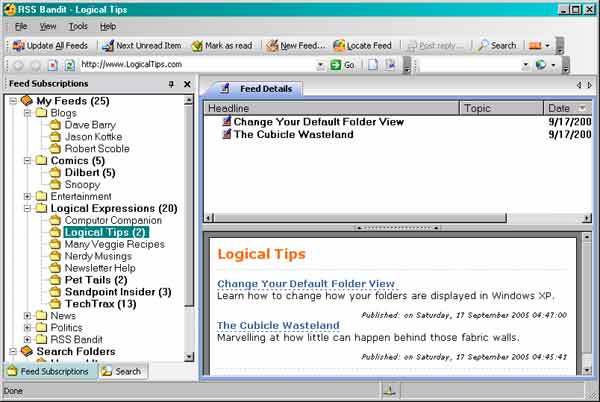Click the browser forward arrow icon
The width and height of the screenshot is (600, 402).
35,65
